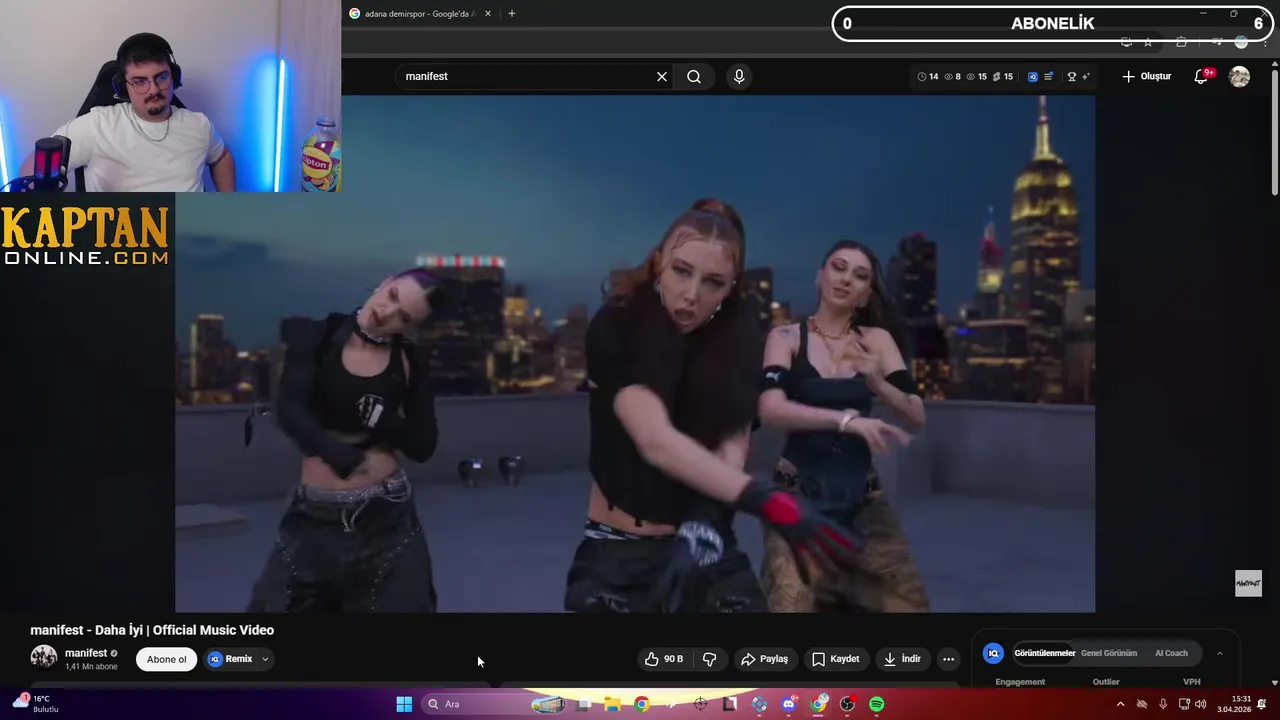Open the taskbar clock showing 15:31
The width and height of the screenshot is (1280, 720).
tap(1233, 704)
